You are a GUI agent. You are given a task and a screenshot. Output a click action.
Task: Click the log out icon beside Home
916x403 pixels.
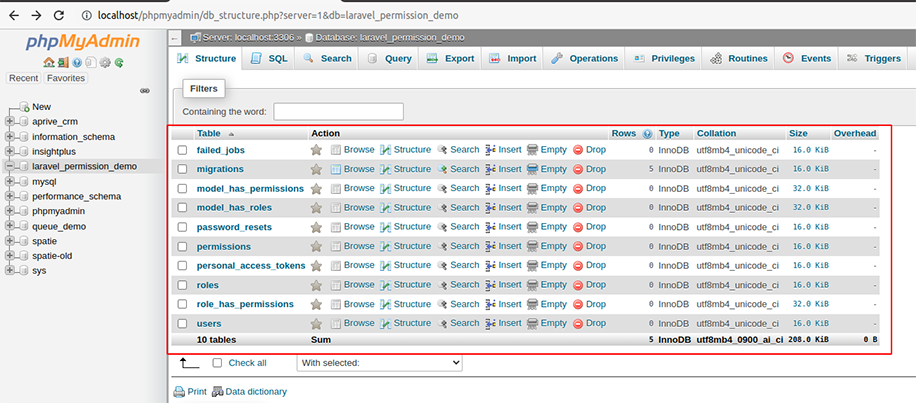[x=63, y=62]
